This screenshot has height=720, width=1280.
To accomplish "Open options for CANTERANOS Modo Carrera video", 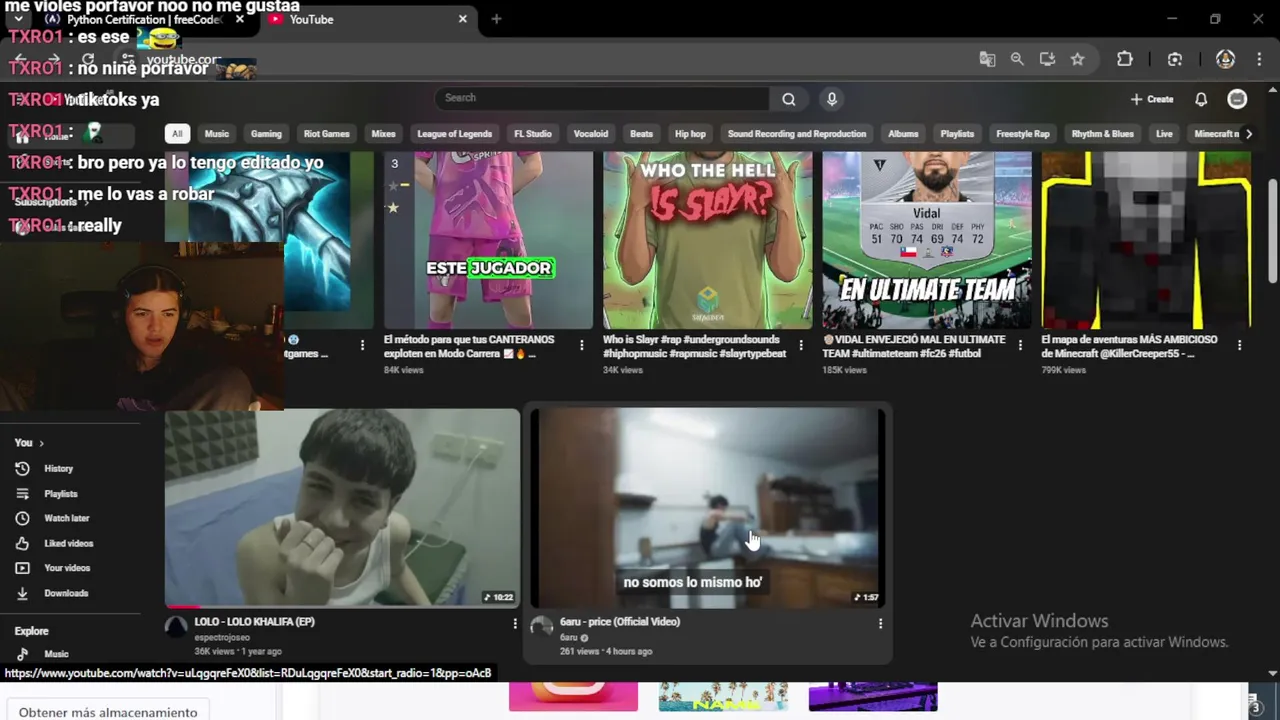I will [x=581, y=345].
